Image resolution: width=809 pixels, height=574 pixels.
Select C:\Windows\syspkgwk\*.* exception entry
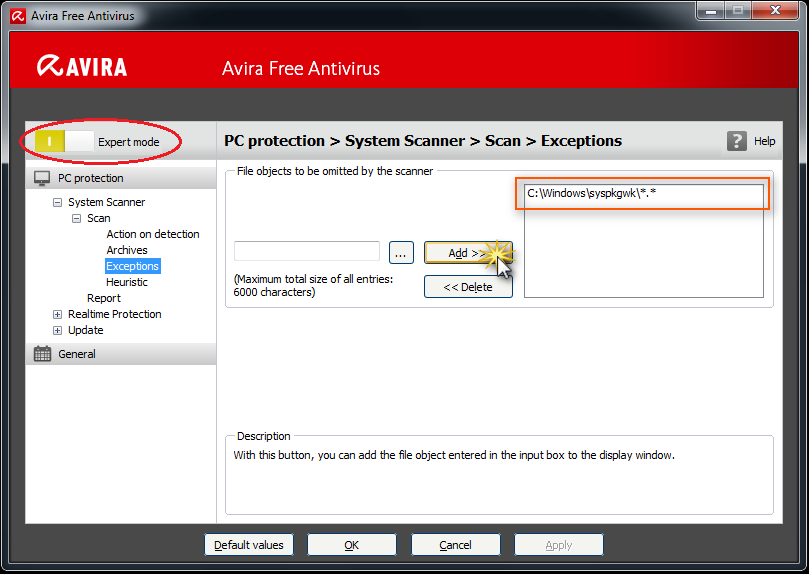[x=643, y=193]
